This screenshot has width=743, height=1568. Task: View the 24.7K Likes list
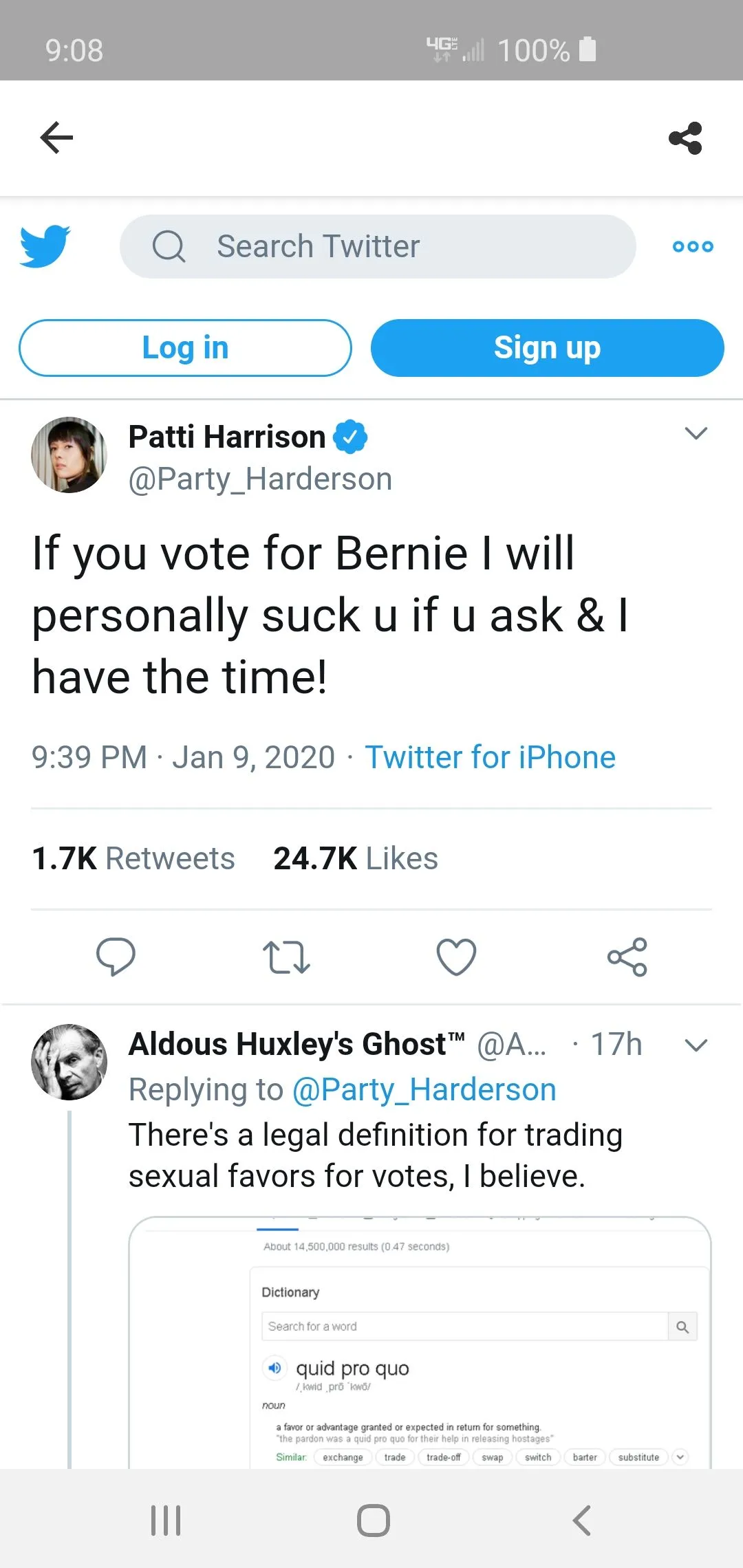(356, 858)
